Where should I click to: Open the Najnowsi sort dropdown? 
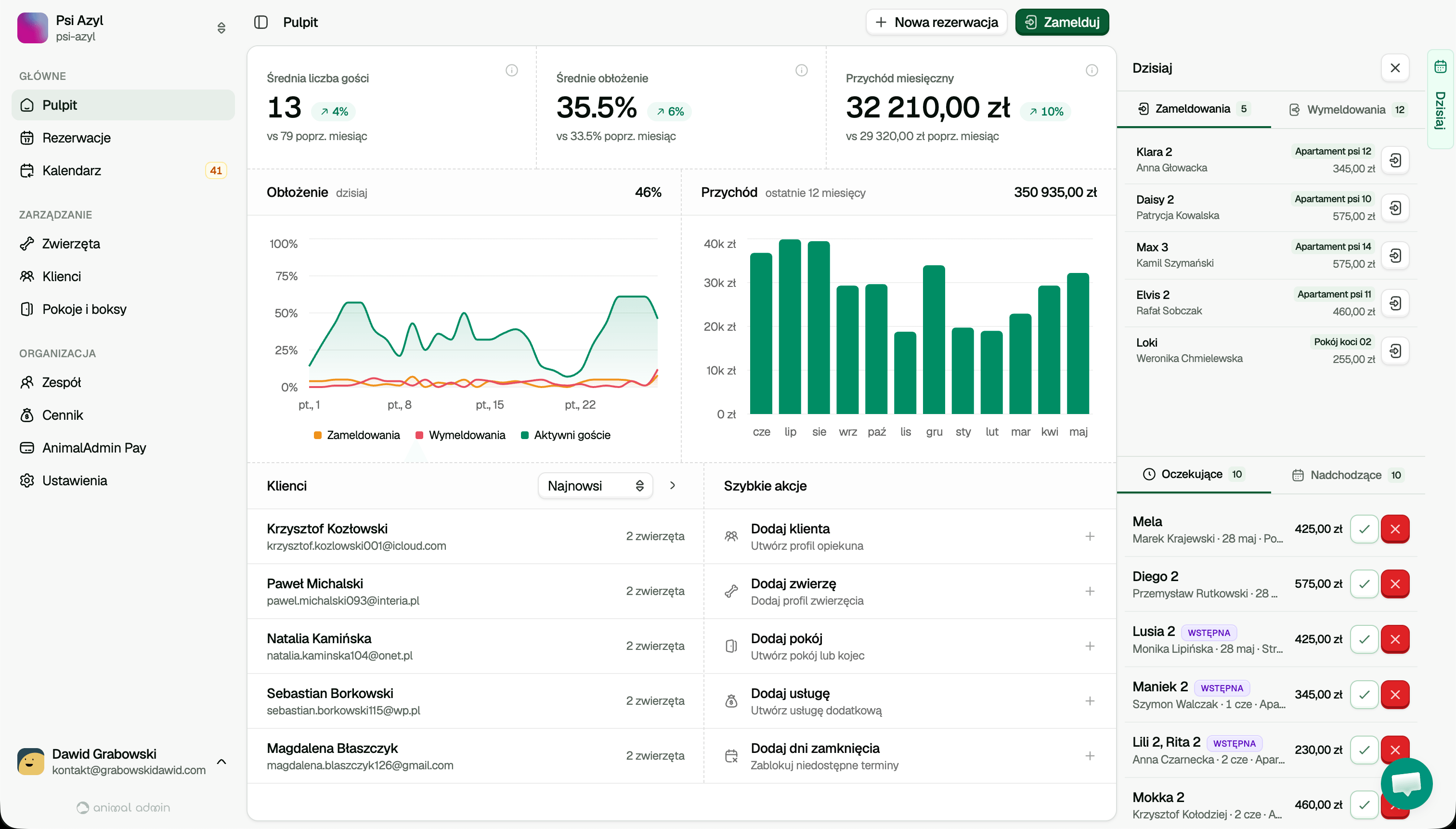click(595, 486)
